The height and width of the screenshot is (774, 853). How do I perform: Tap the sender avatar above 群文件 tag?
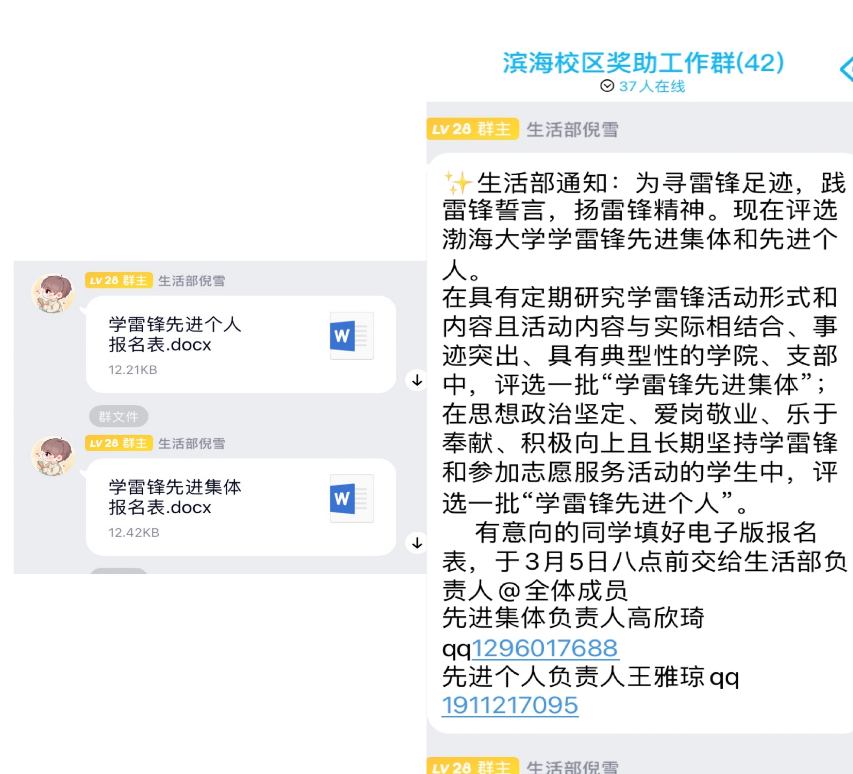[x=53, y=293]
